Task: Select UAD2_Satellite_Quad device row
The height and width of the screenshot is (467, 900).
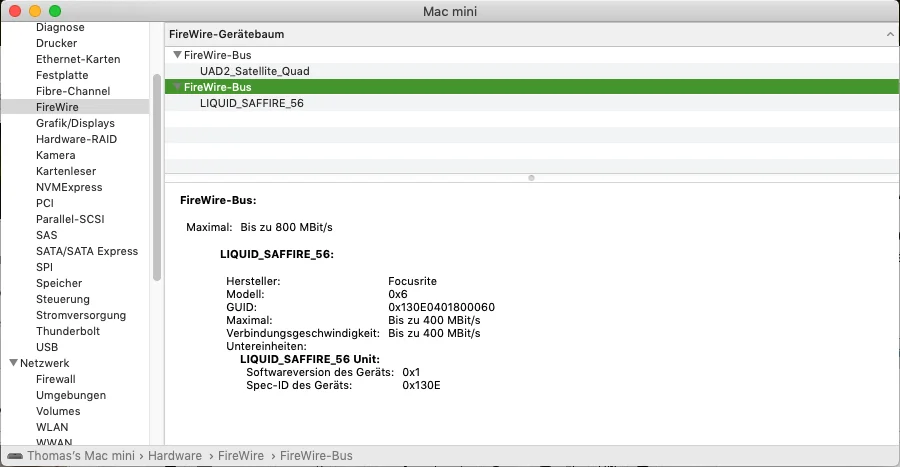Action: click(x=532, y=71)
